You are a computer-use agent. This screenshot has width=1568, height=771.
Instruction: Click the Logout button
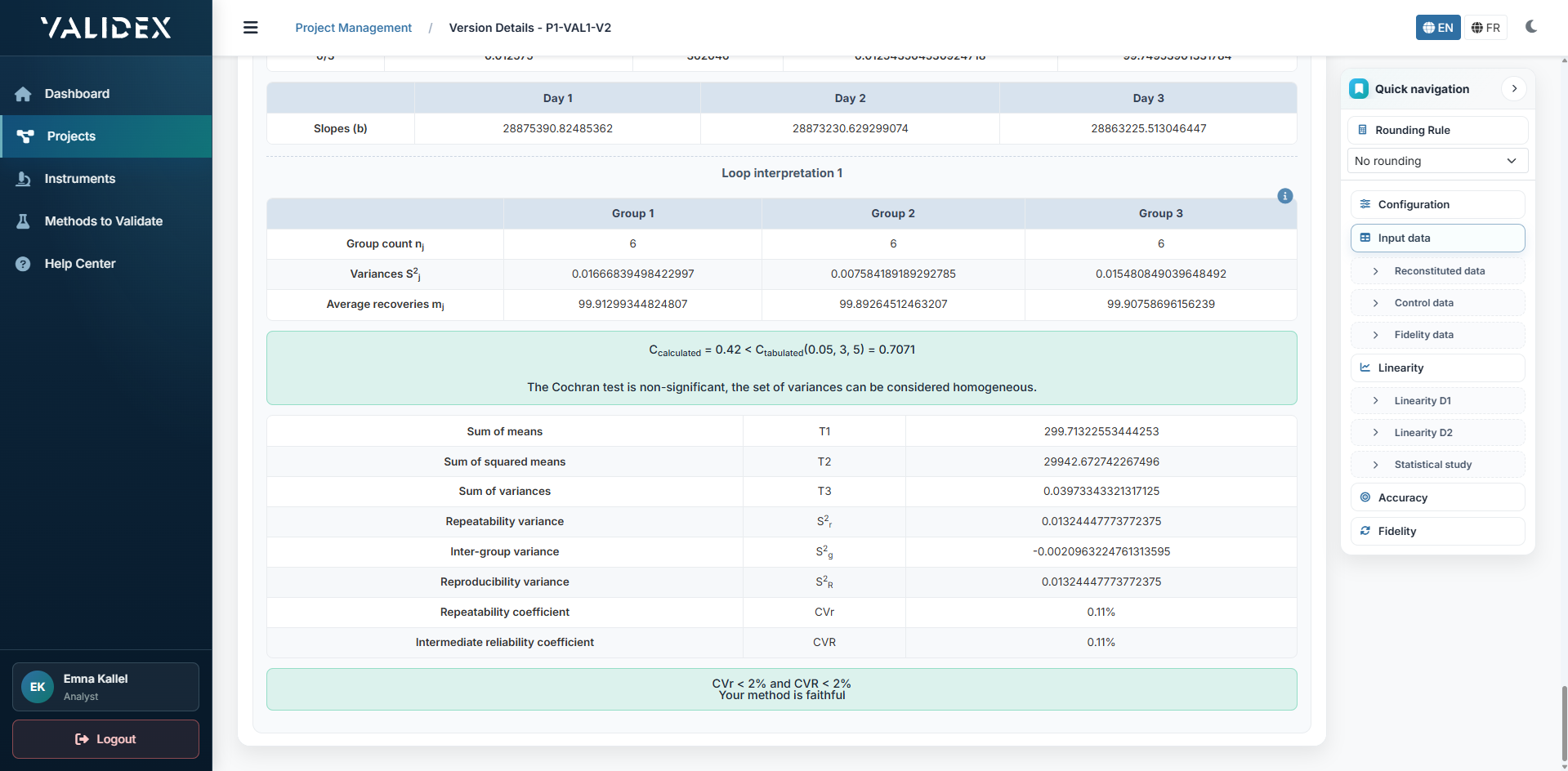pyautogui.click(x=105, y=739)
